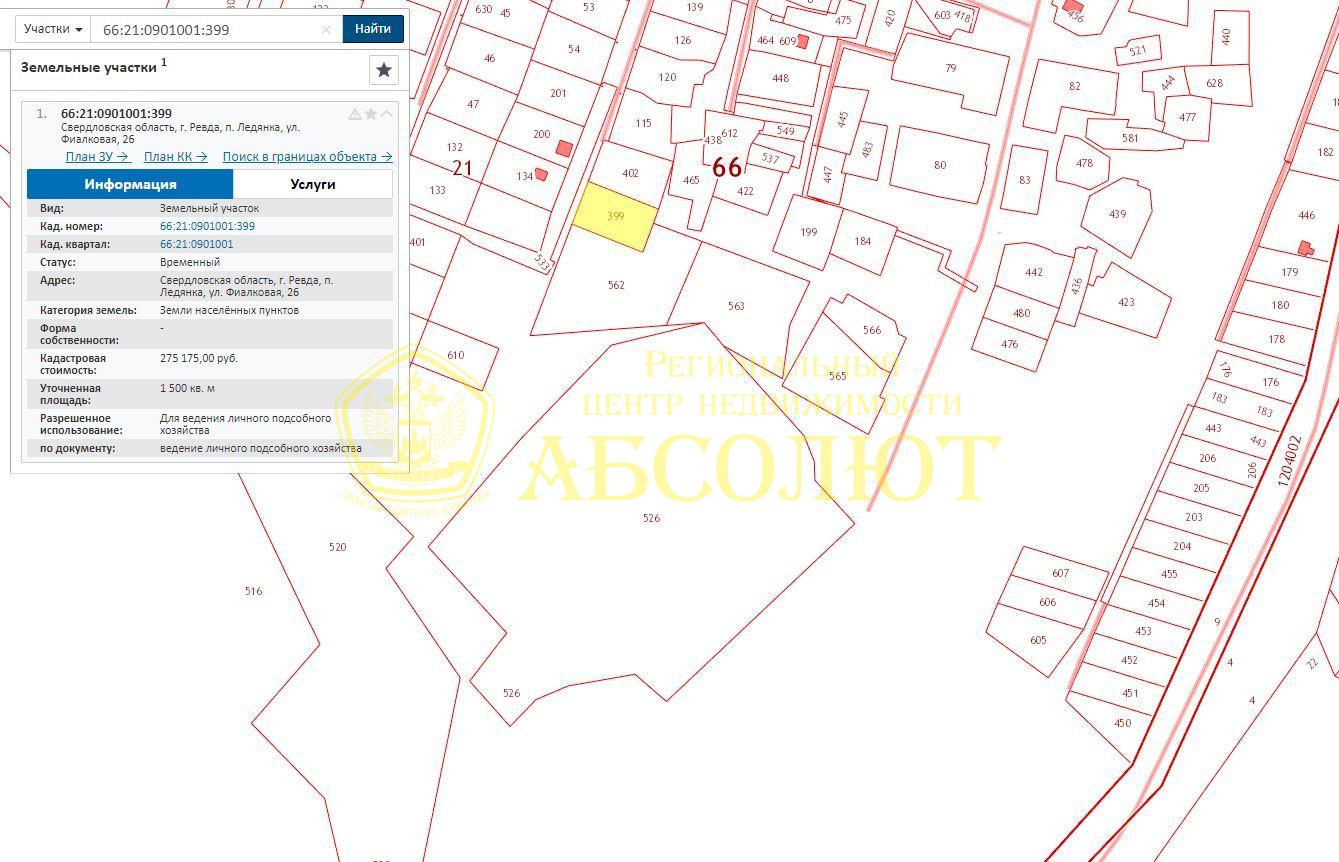Select parcel 402 on the map

tap(630, 173)
